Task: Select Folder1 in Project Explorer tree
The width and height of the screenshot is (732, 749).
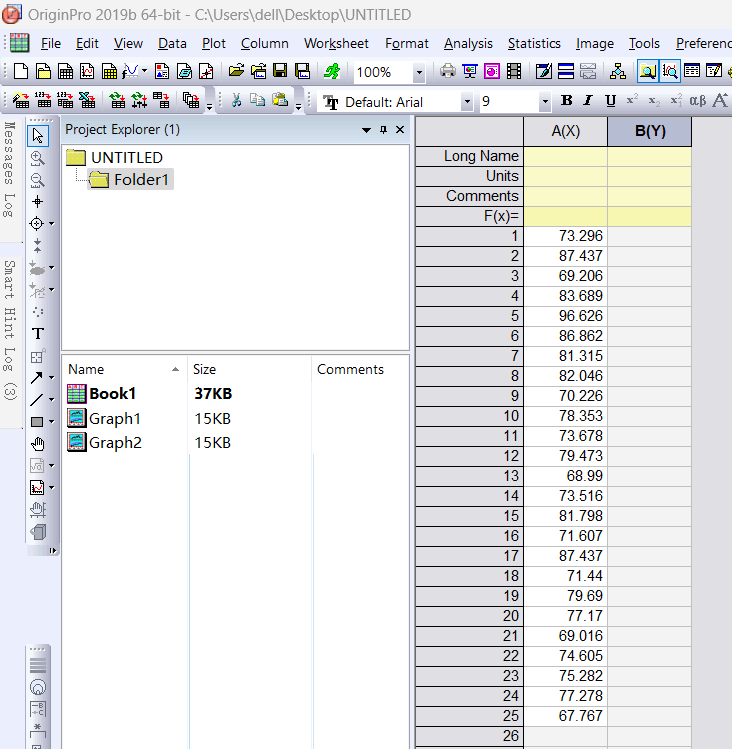Action: (141, 180)
